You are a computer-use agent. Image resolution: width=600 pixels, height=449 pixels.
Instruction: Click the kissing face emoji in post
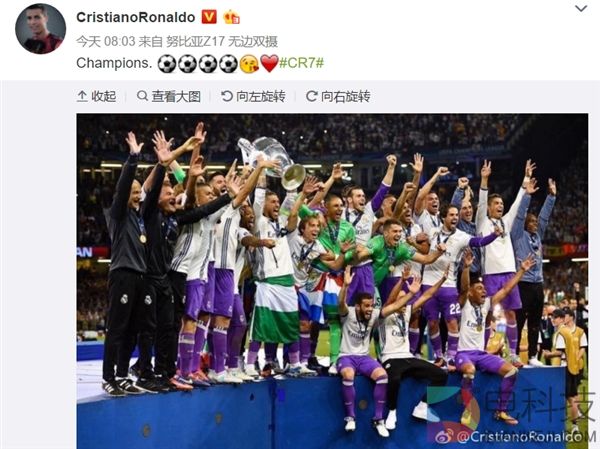(x=249, y=64)
